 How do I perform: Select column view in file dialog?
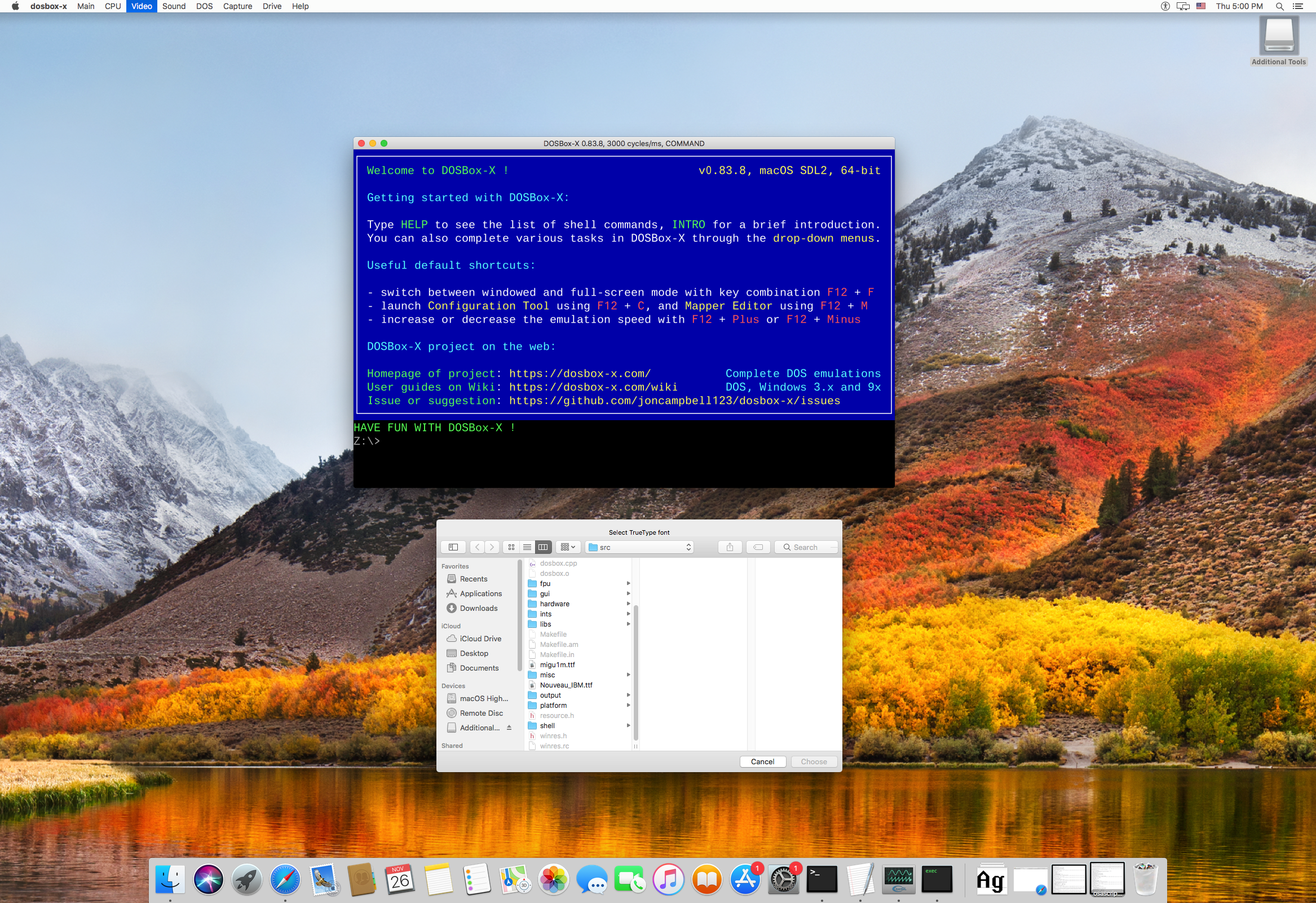[543, 547]
